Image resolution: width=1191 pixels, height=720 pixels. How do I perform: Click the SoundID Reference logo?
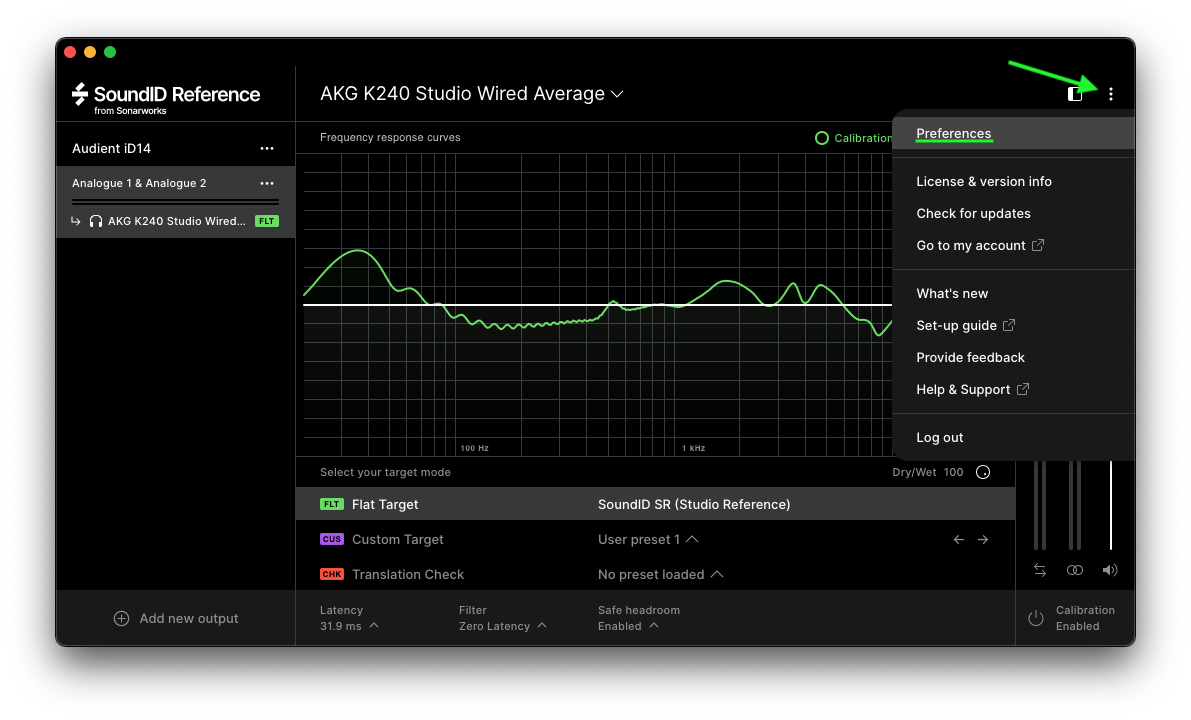[166, 98]
